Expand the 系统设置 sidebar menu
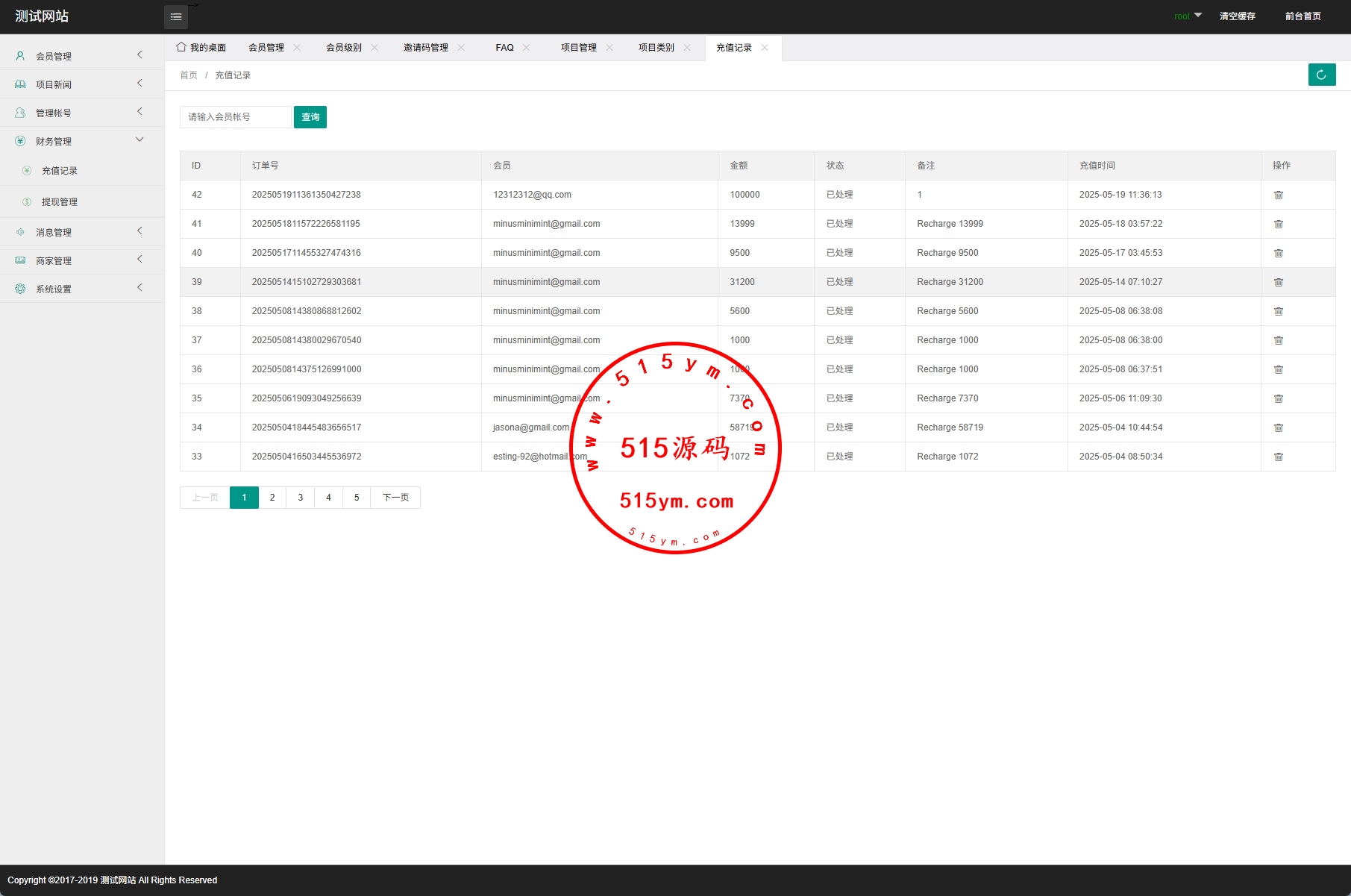The height and width of the screenshot is (896, 1351). (82, 289)
